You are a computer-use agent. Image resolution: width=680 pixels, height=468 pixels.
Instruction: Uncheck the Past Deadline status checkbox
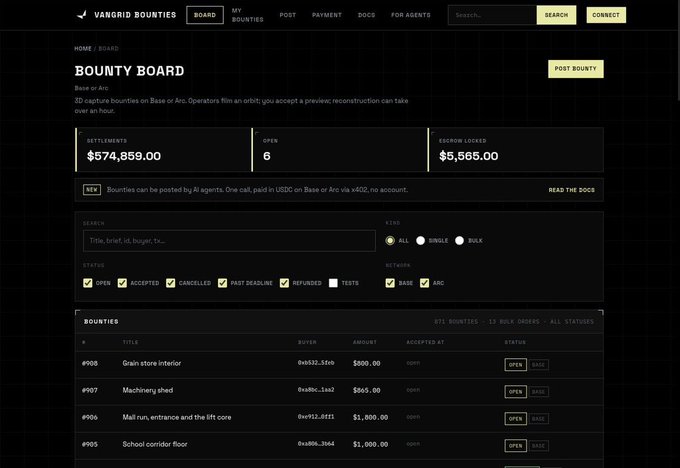pyautogui.click(x=222, y=283)
